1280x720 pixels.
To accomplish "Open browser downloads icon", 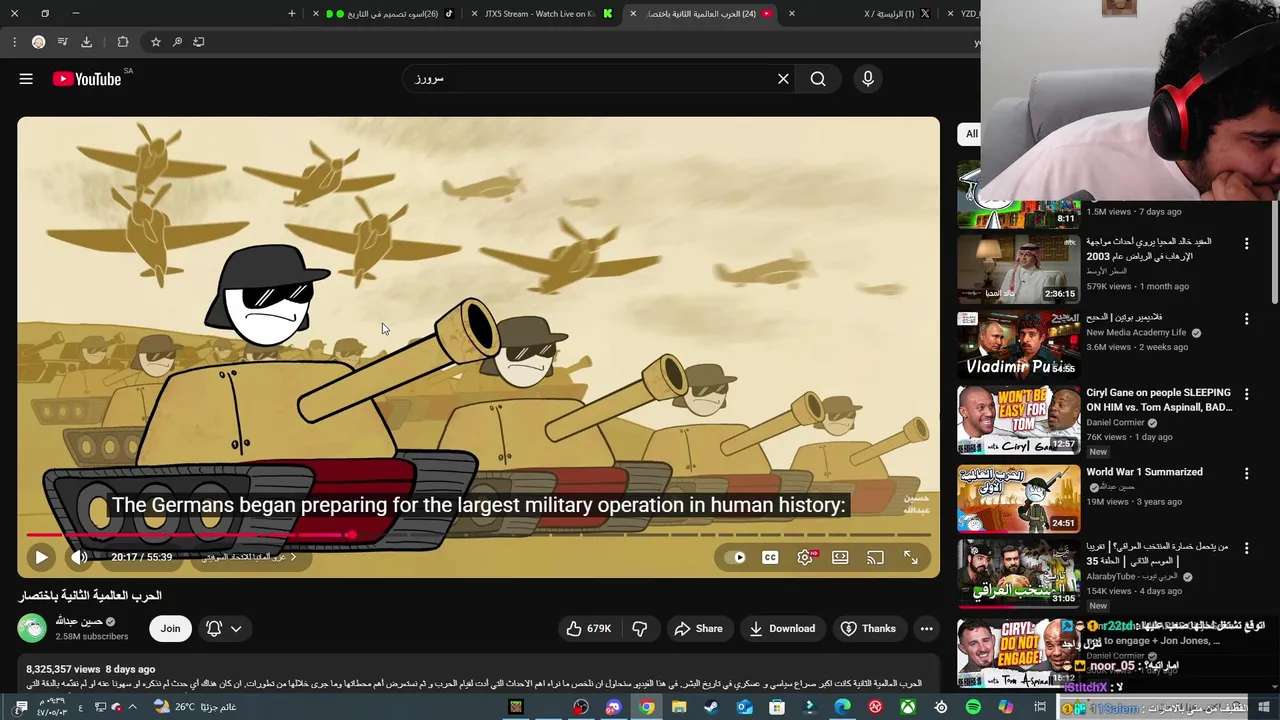I will pyautogui.click(x=86, y=42).
